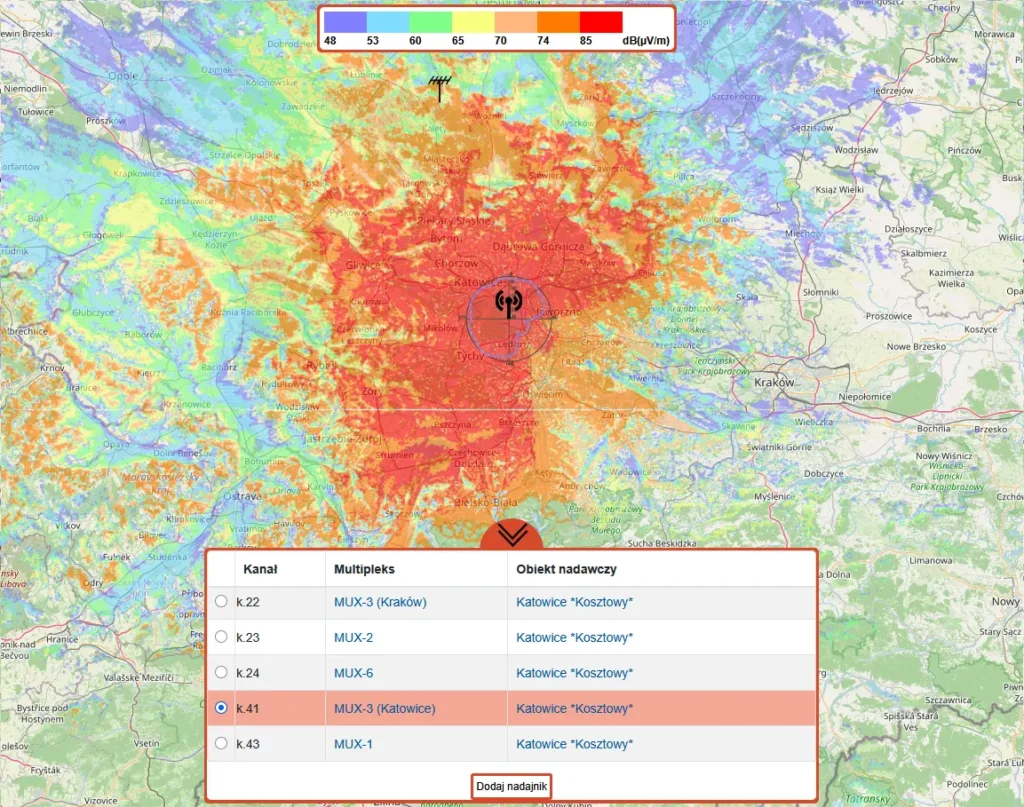This screenshot has height=807, width=1024.
Task: Click the Tychy label on map
Action: pyautogui.click(x=470, y=356)
